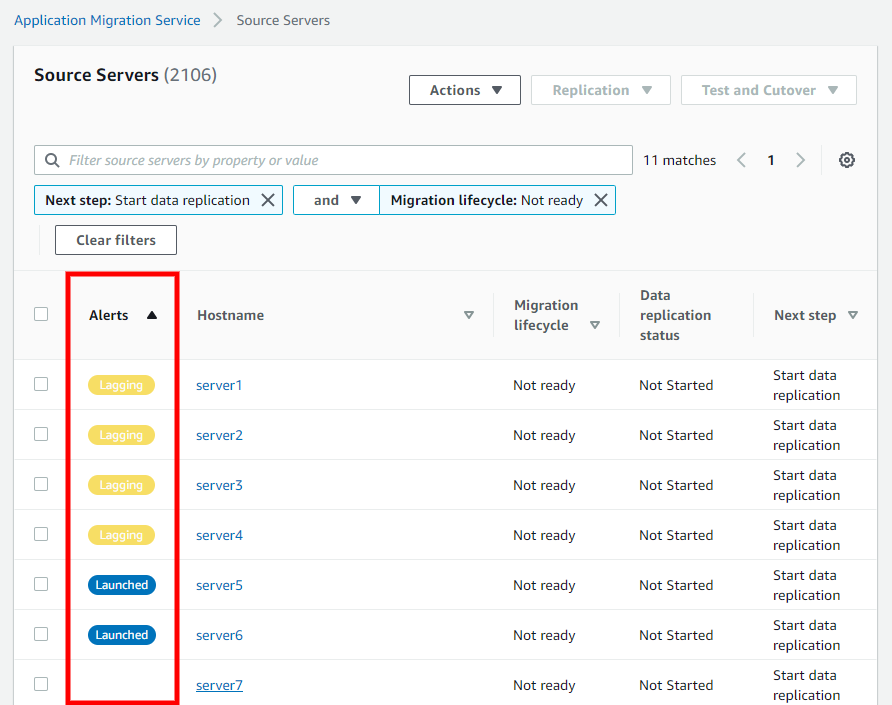Remove the Migration lifecycle filter token
892x705 pixels.
(x=601, y=200)
